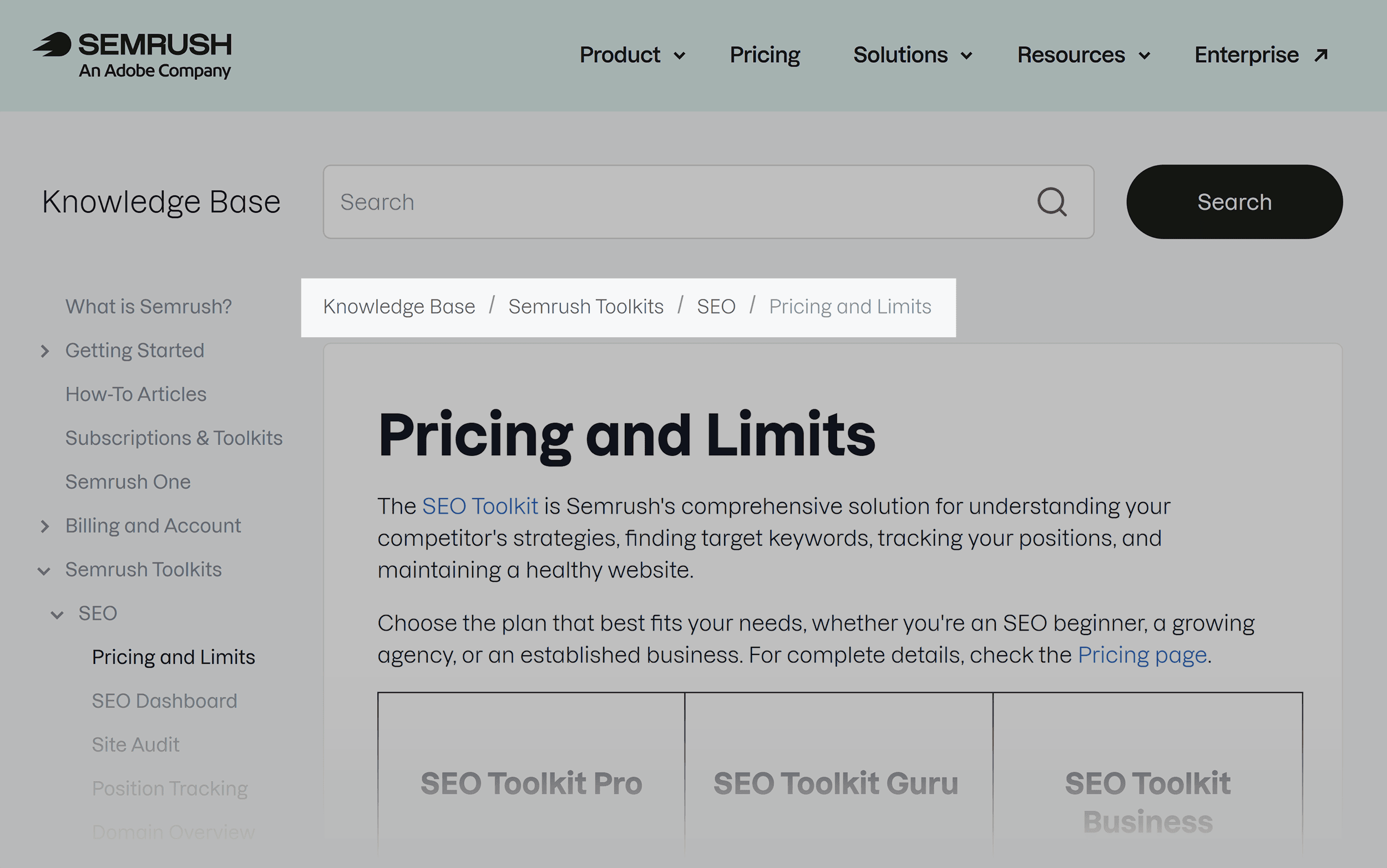
Task: Expand the Resources menu chevron
Action: pyautogui.click(x=1144, y=55)
